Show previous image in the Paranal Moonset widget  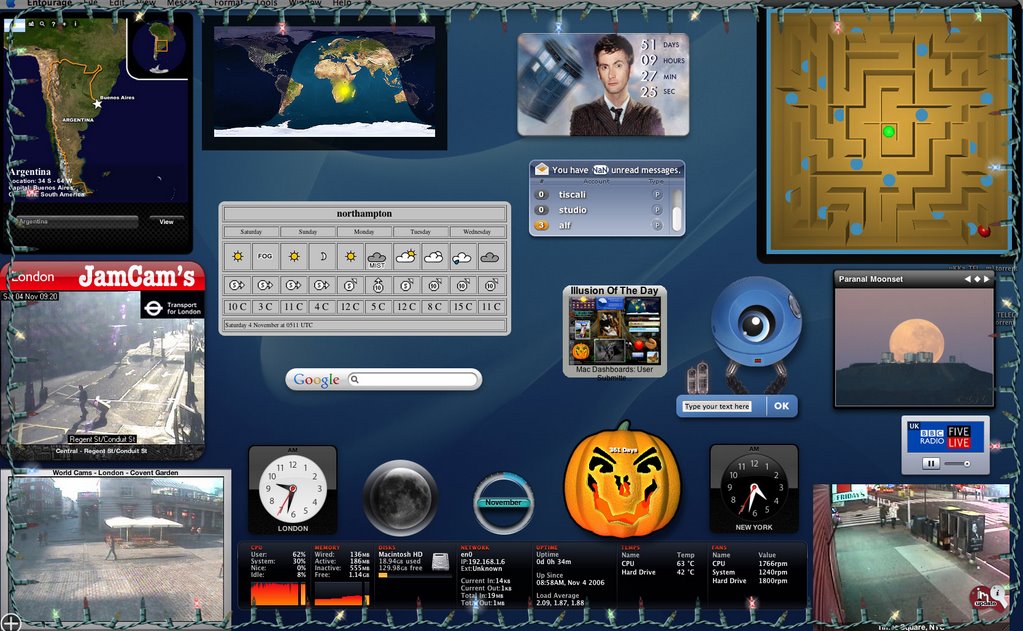[x=968, y=279]
